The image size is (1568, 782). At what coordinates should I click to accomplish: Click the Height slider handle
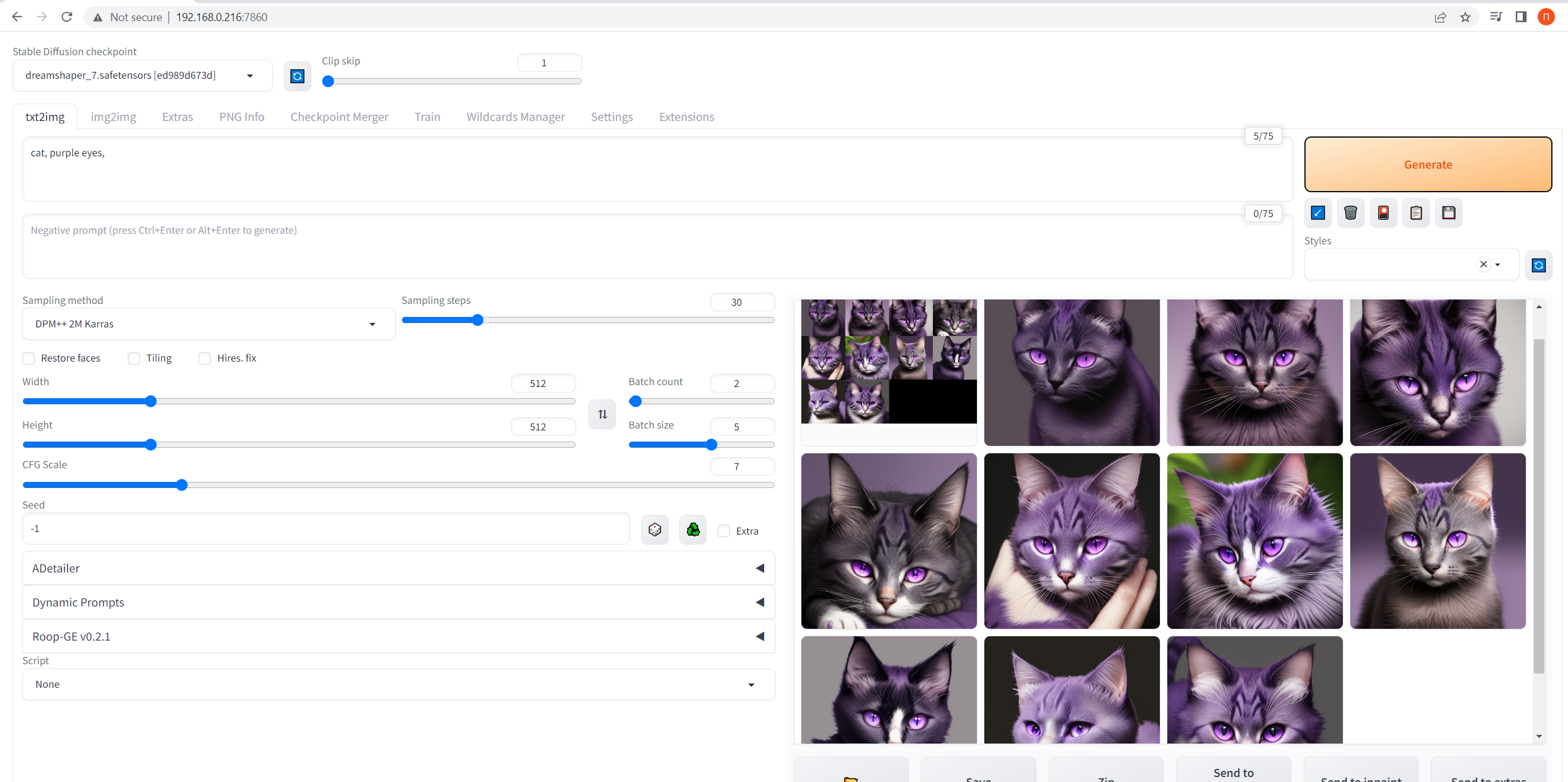click(151, 445)
